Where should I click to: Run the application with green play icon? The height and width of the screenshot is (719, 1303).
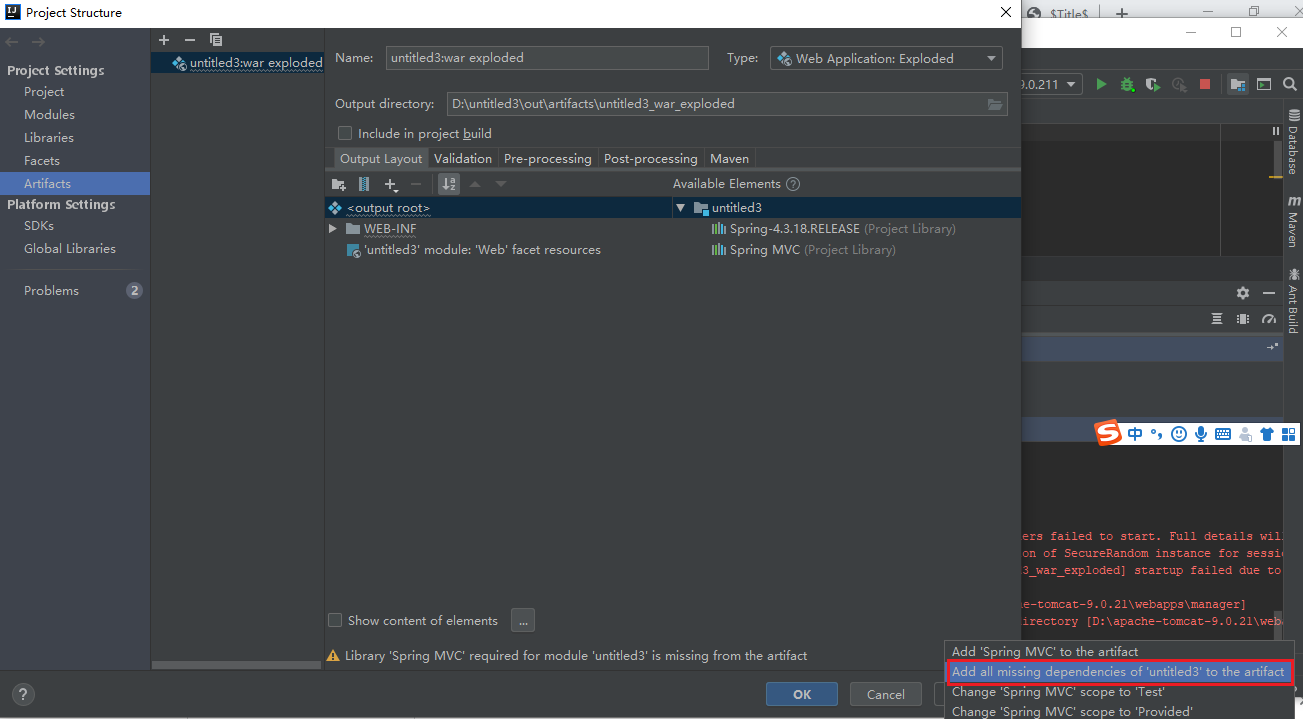1101,85
